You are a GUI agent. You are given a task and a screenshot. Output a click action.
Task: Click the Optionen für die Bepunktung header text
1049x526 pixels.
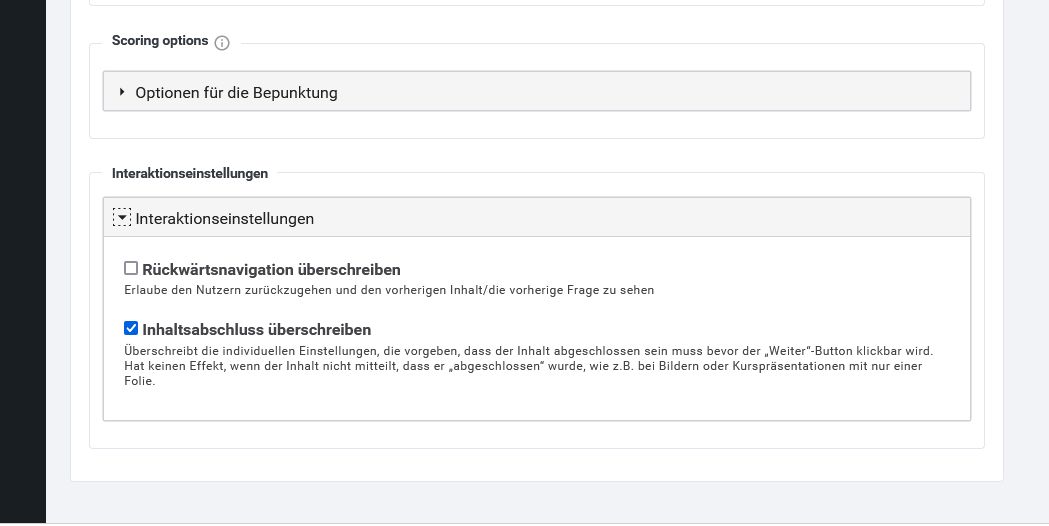(x=236, y=92)
